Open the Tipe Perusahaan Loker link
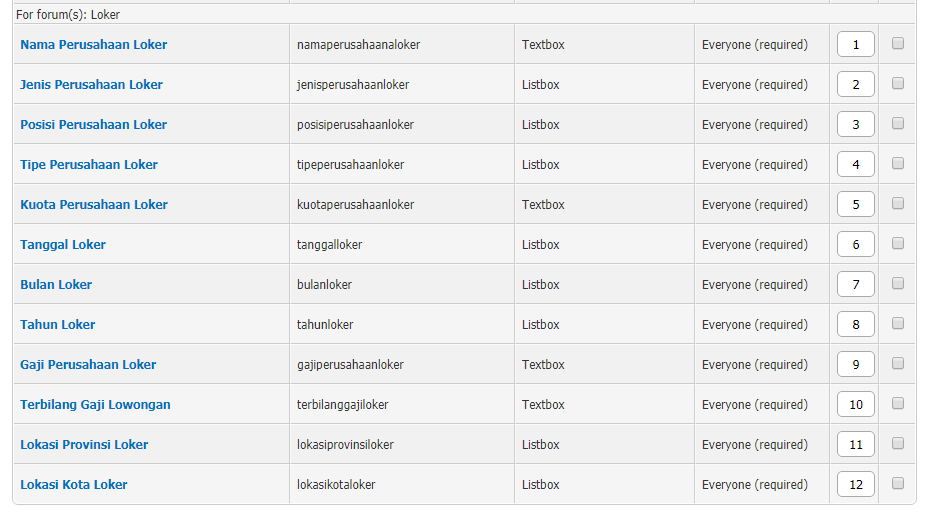Viewport: 928px width, 519px height. click(89, 165)
